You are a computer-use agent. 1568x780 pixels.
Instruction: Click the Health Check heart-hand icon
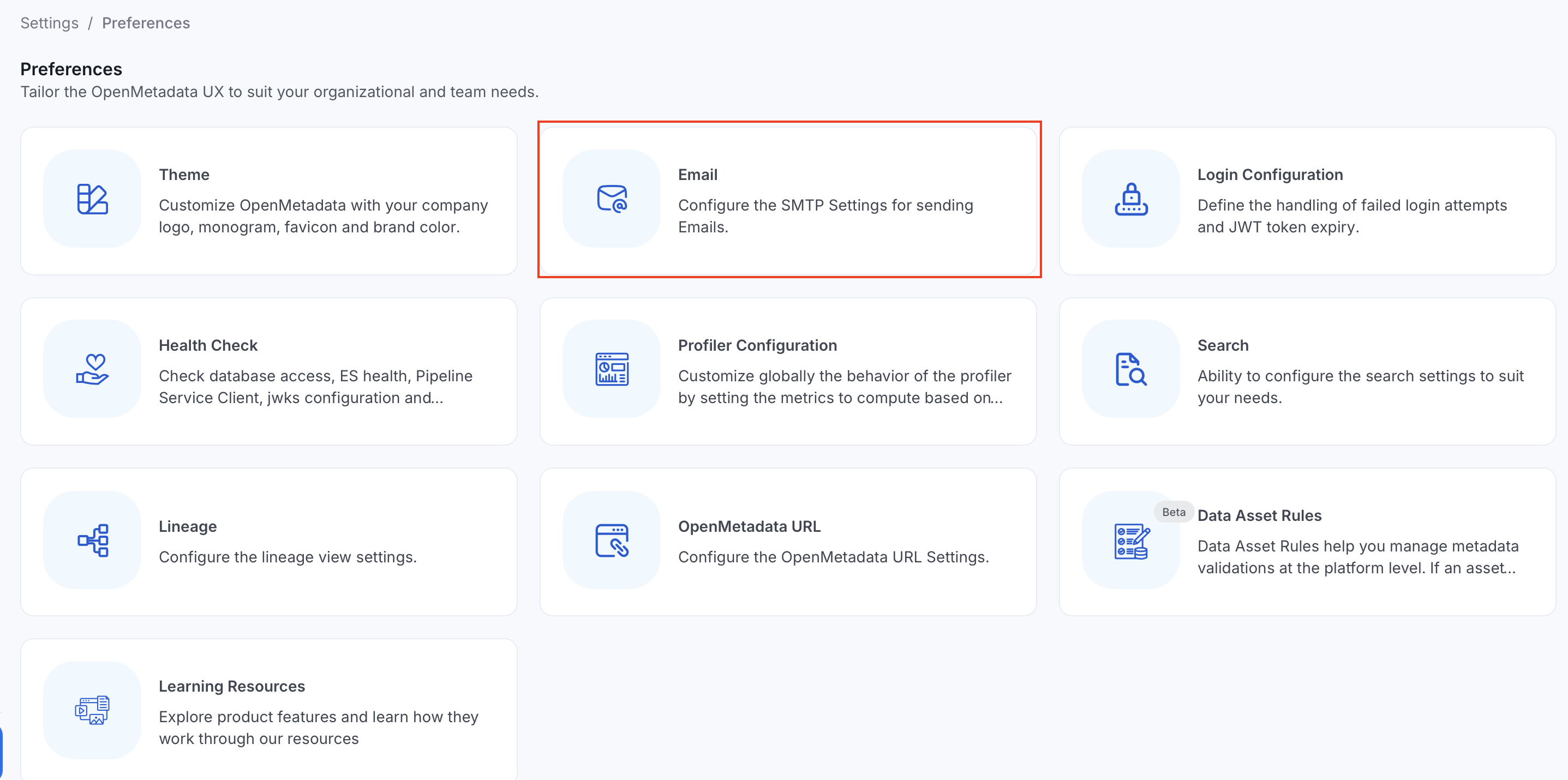coord(93,369)
